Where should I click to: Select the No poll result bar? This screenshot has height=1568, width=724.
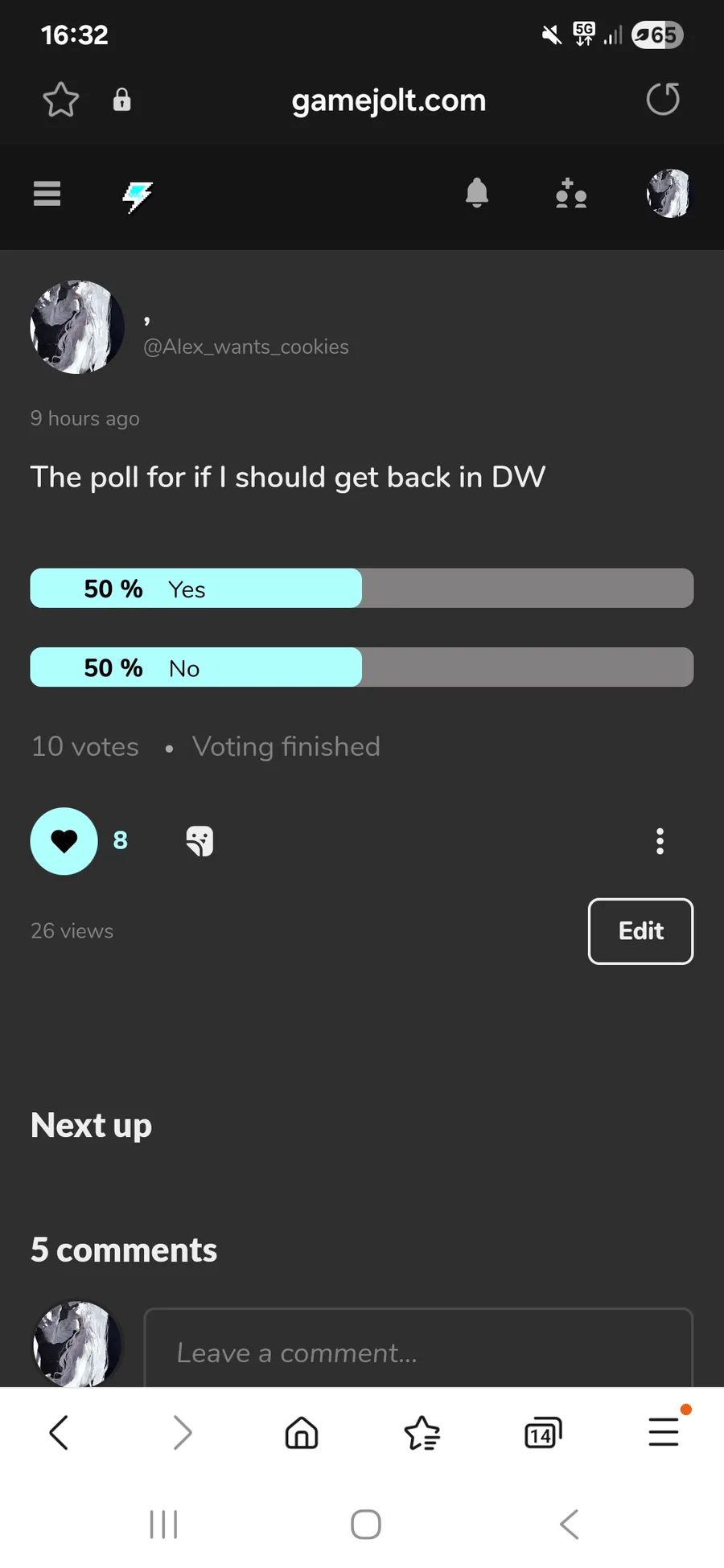361,667
